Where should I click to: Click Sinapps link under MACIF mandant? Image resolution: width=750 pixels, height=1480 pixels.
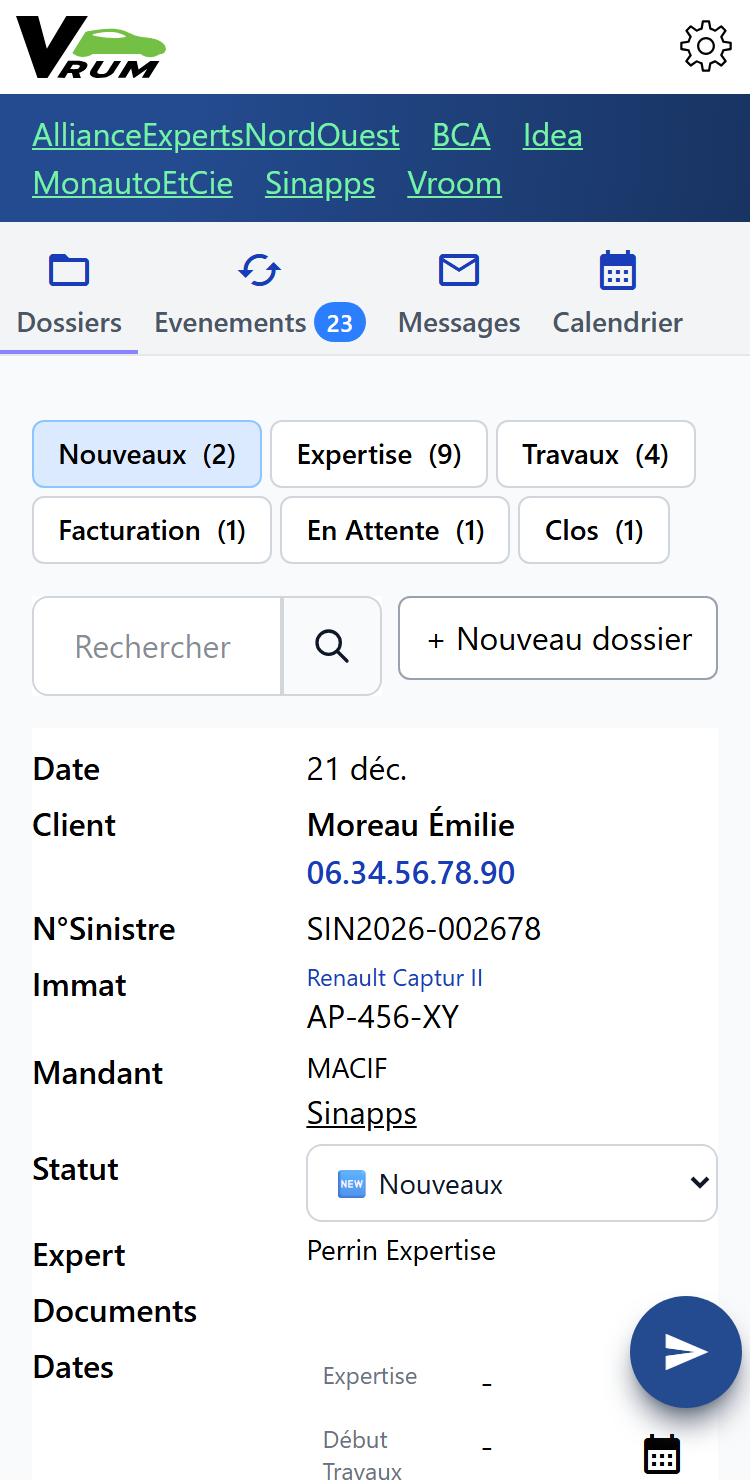tap(362, 1113)
